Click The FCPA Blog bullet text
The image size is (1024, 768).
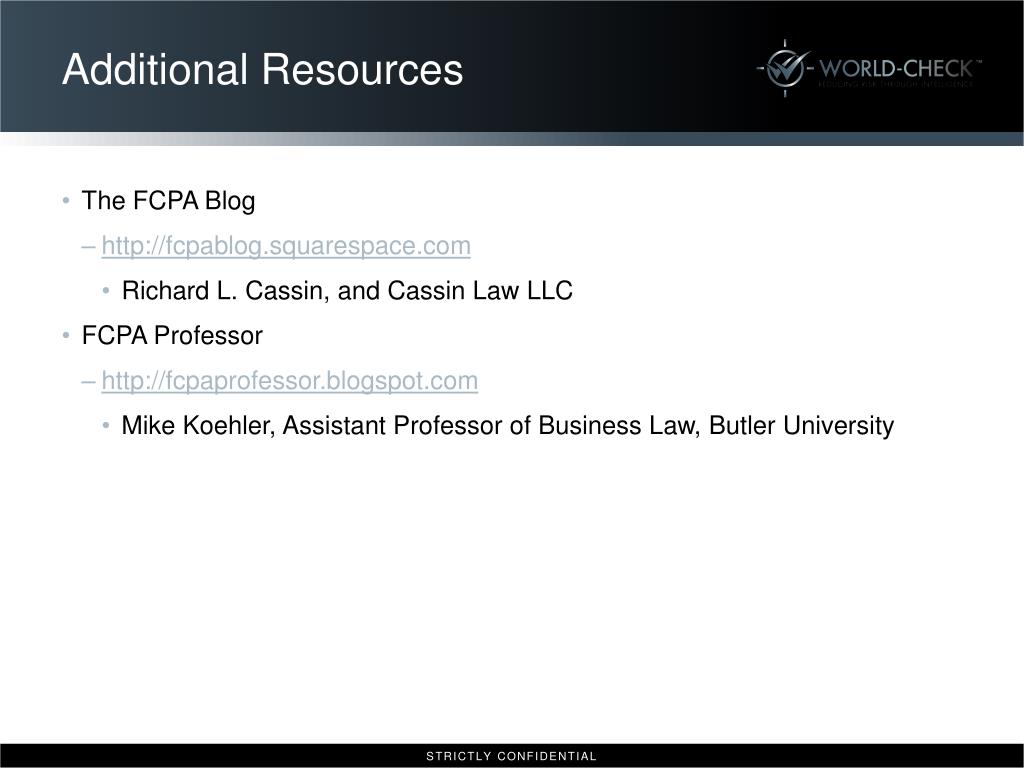[x=168, y=201]
